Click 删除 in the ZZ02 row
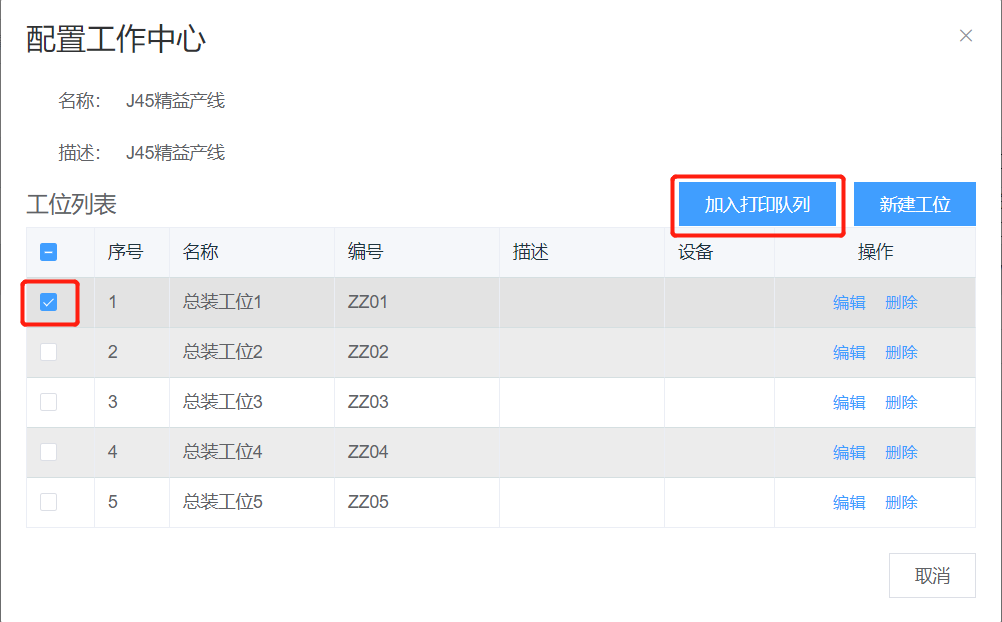1002x622 pixels. [x=901, y=353]
